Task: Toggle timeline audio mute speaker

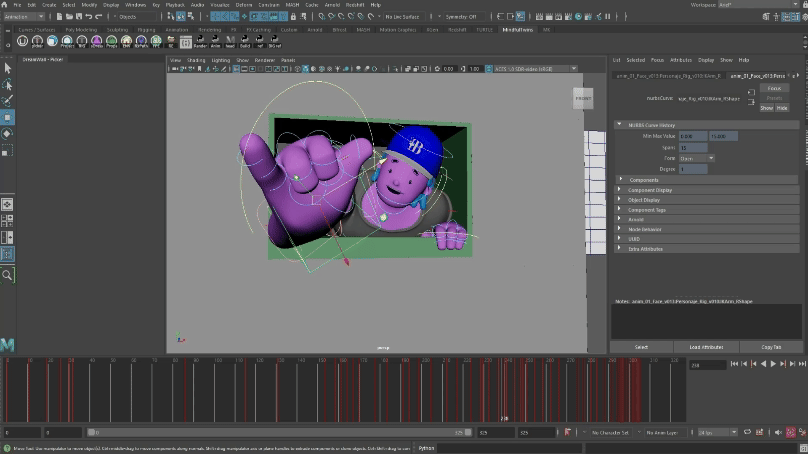Action: point(779,432)
